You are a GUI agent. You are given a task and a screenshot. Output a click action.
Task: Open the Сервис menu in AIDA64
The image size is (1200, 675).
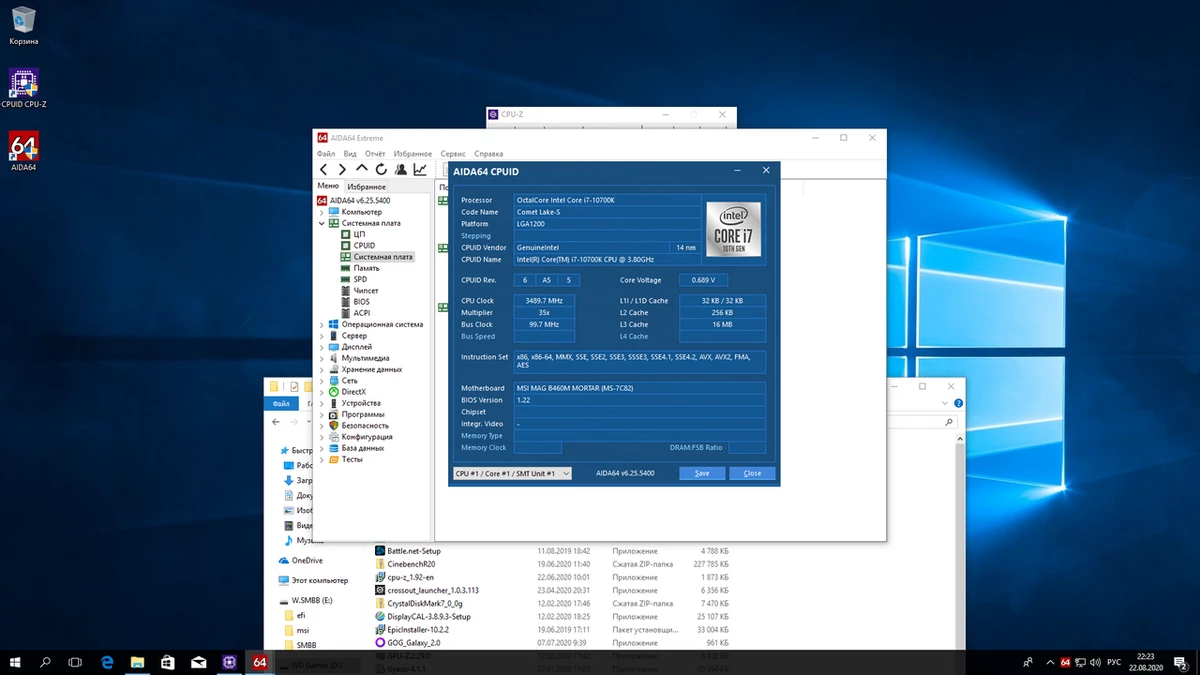tap(453, 154)
